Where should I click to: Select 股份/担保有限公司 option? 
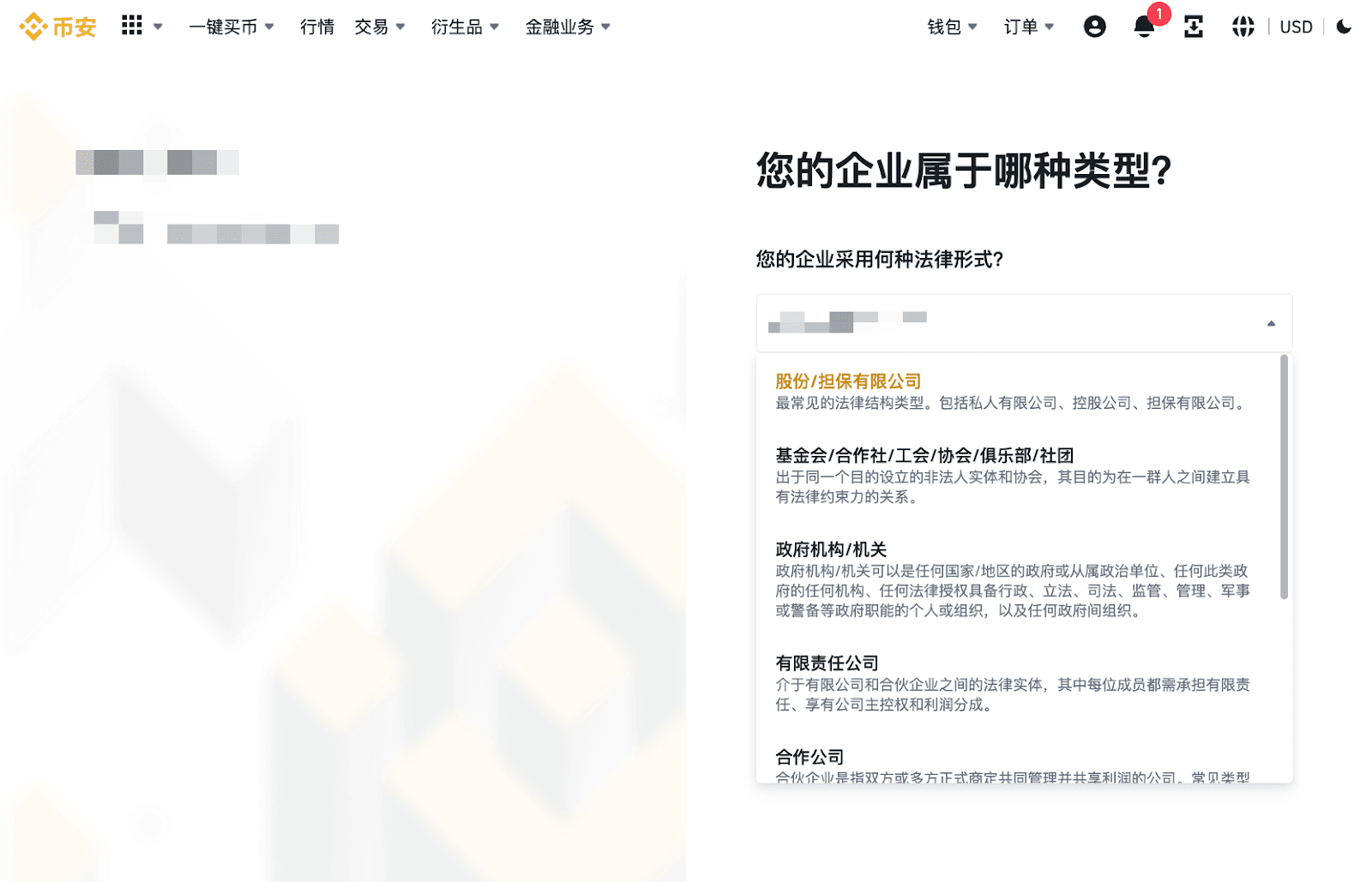tap(848, 381)
